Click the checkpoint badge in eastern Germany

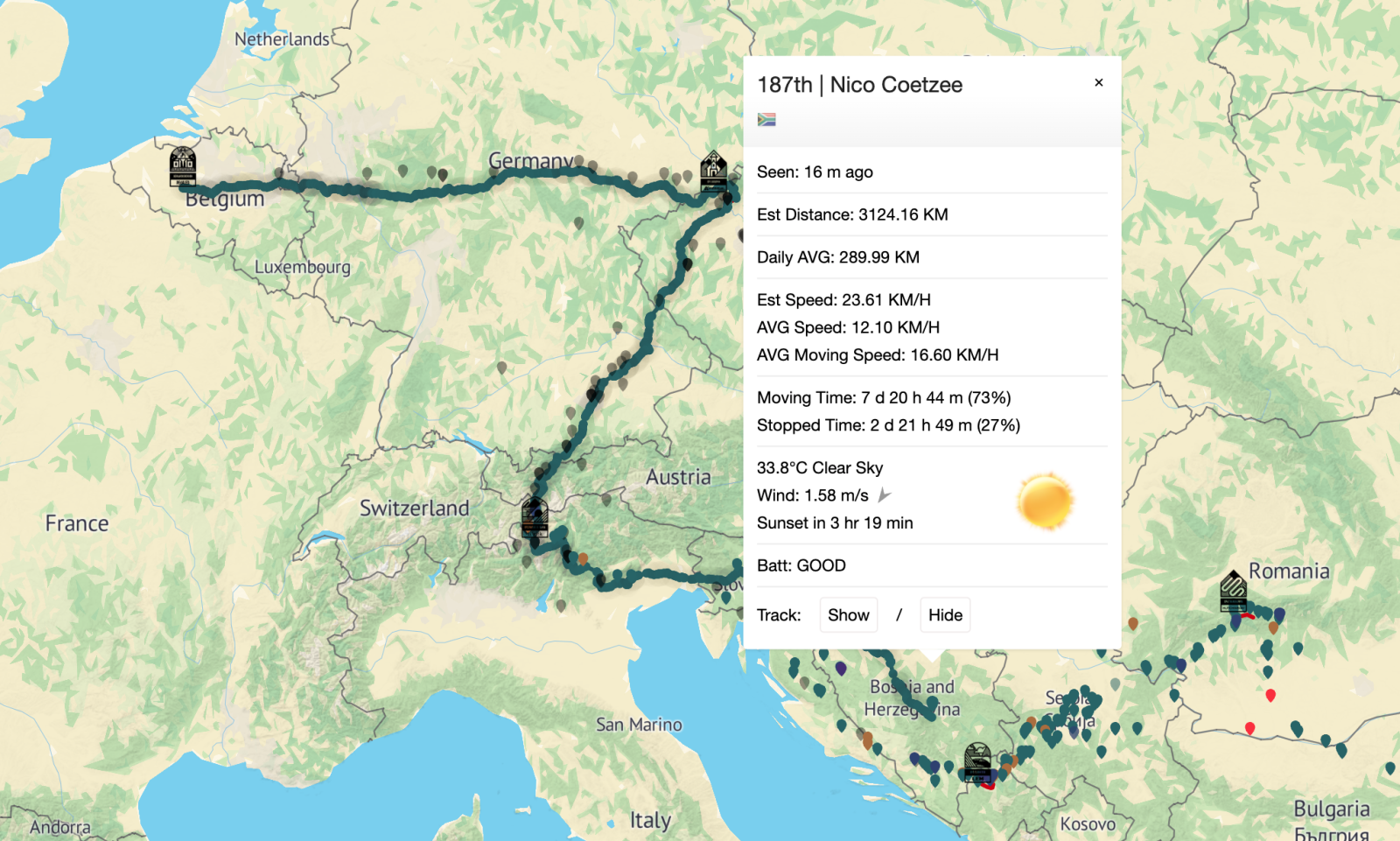tap(714, 172)
